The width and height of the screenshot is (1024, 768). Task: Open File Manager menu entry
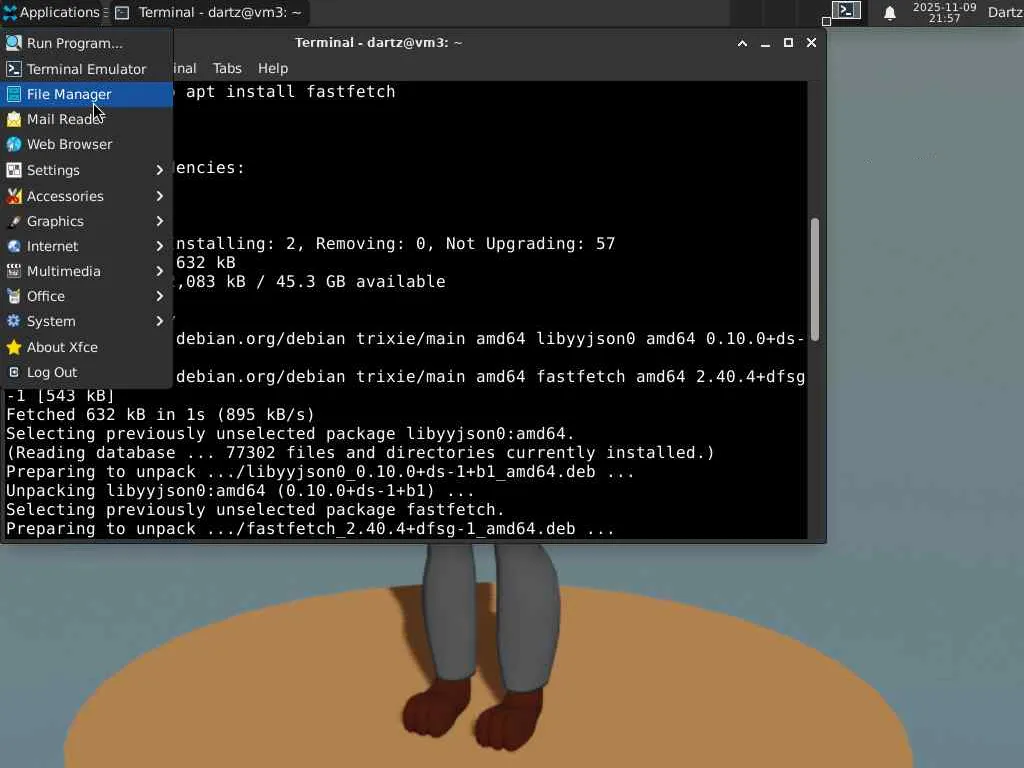86,94
